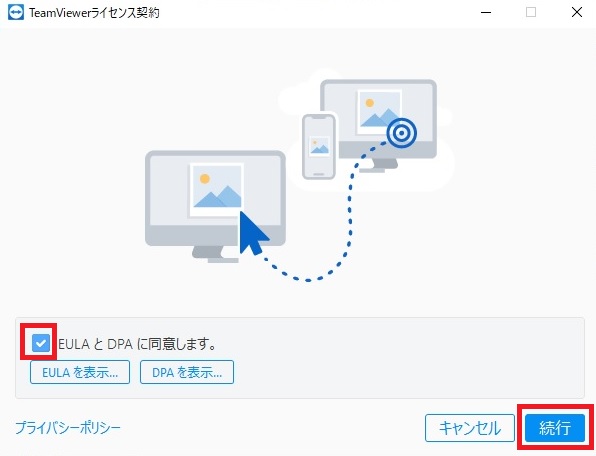This screenshot has height=456, width=596.
Task: Minimize the license agreement window
Action: point(486,13)
